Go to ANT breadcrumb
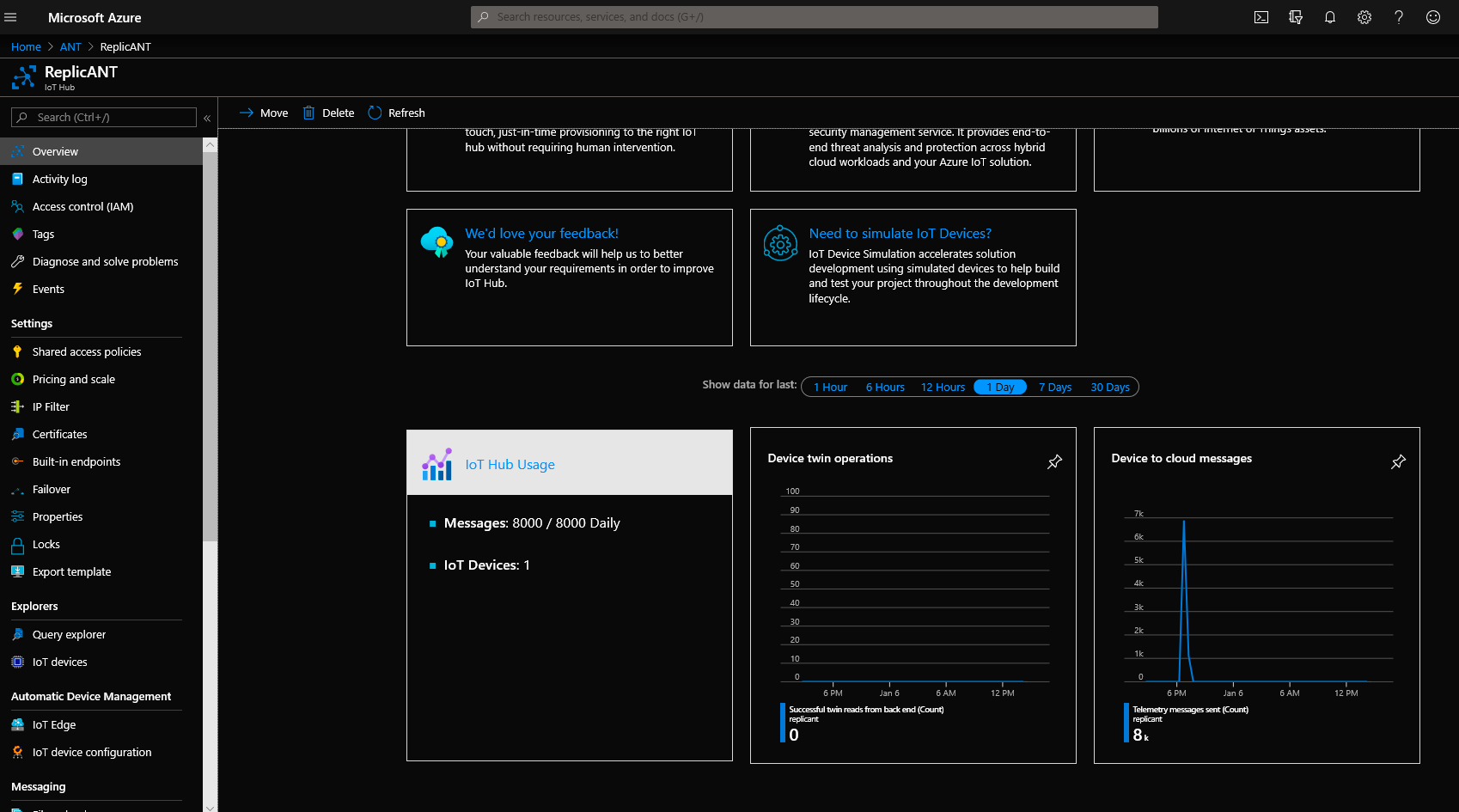The width and height of the screenshot is (1459, 812). click(x=70, y=46)
